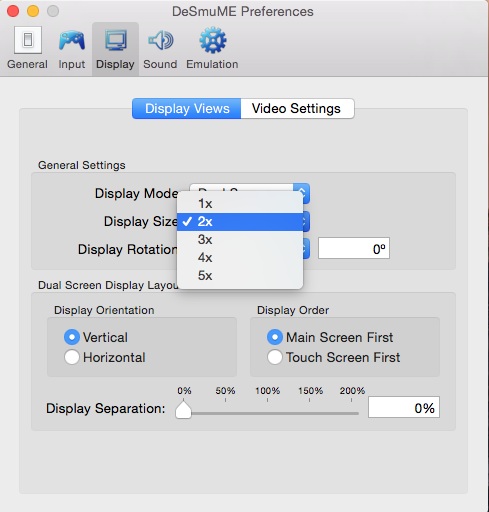Screen dimensions: 489x512
Task: Choose 3x display size option
Action: tap(240, 239)
